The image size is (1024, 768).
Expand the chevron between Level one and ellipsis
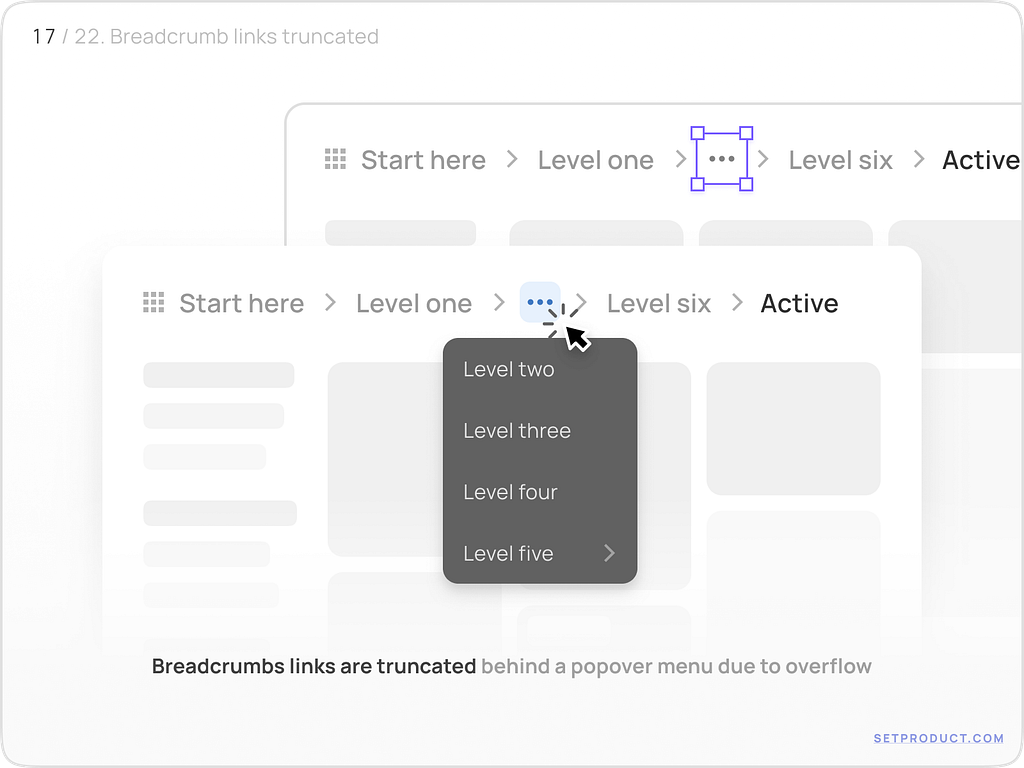click(497, 303)
